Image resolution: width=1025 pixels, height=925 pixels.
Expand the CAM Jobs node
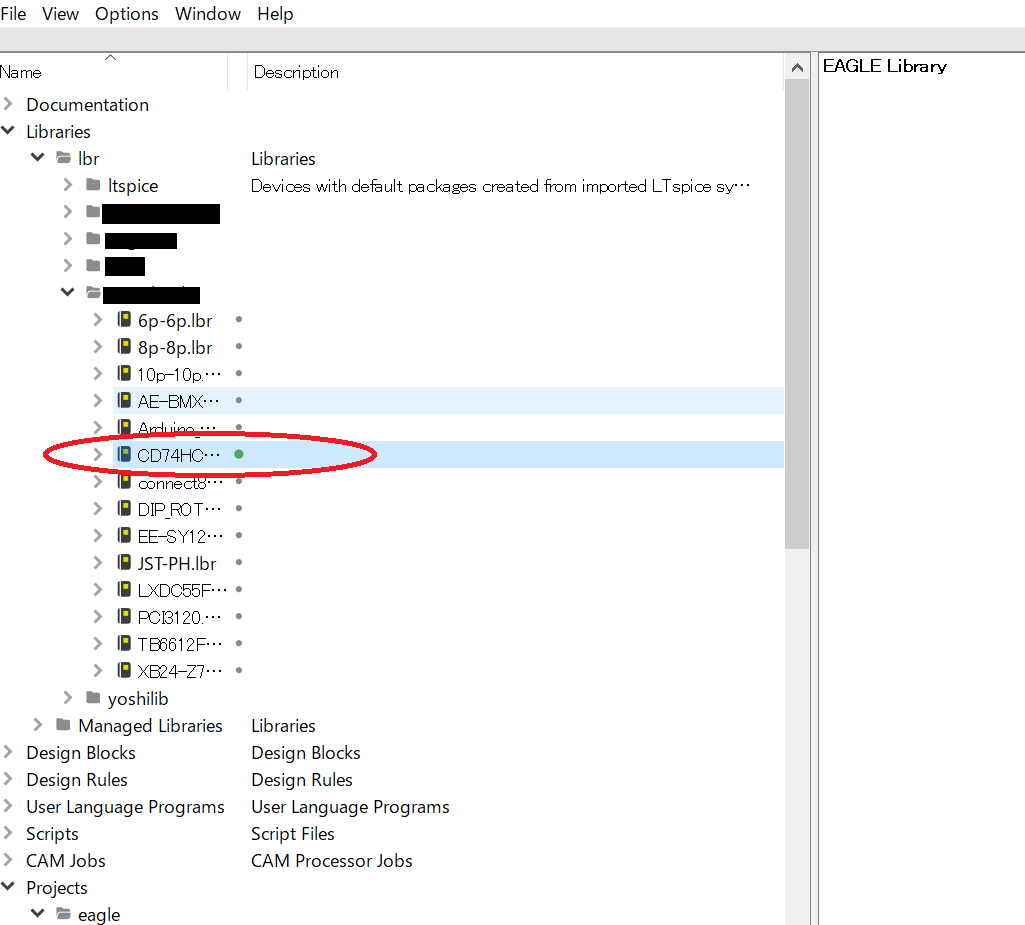[x=8, y=860]
